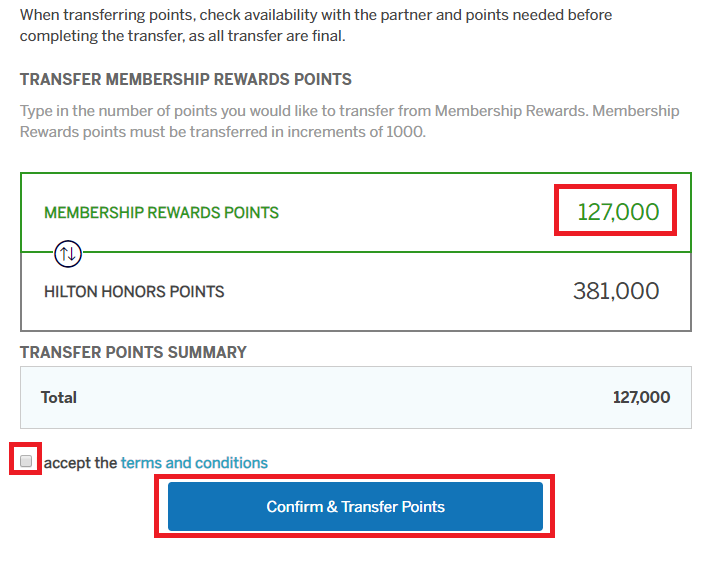Select the Hilton Honors Points label
Image resolution: width=703 pixels, height=568 pixels.
(x=134, y=292)
